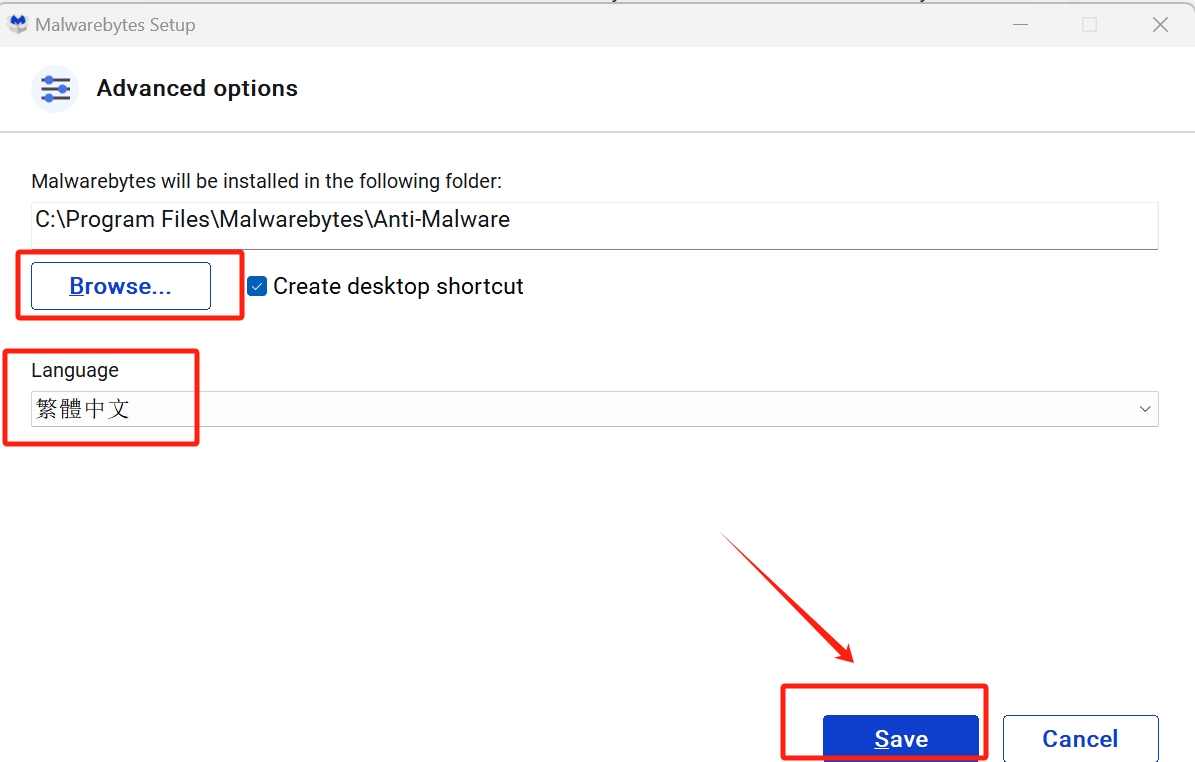Click the Malwarebytes logo in the title bar

pos(18,25)
